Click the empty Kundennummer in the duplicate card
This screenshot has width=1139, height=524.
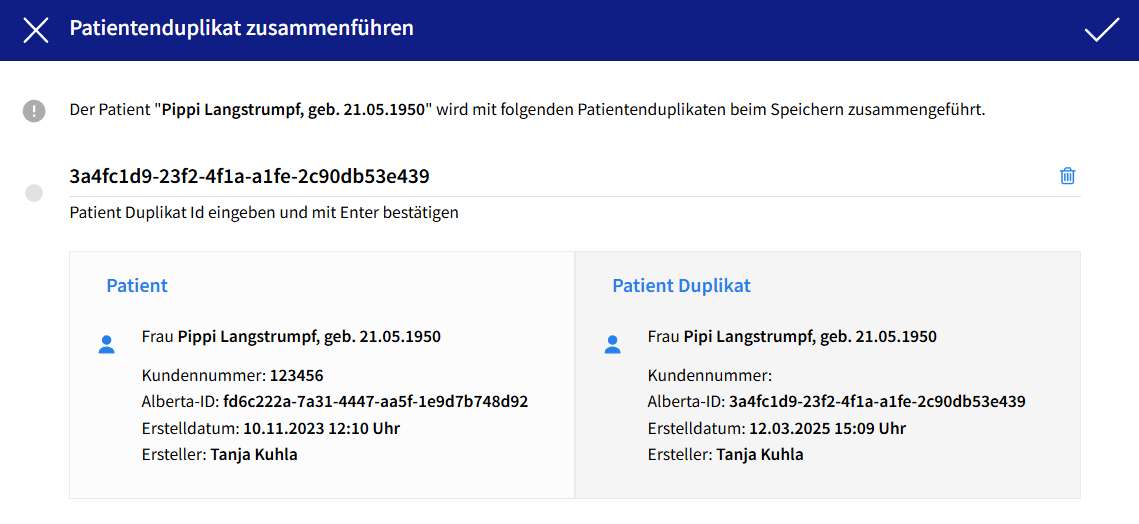[x=710, y=376]
